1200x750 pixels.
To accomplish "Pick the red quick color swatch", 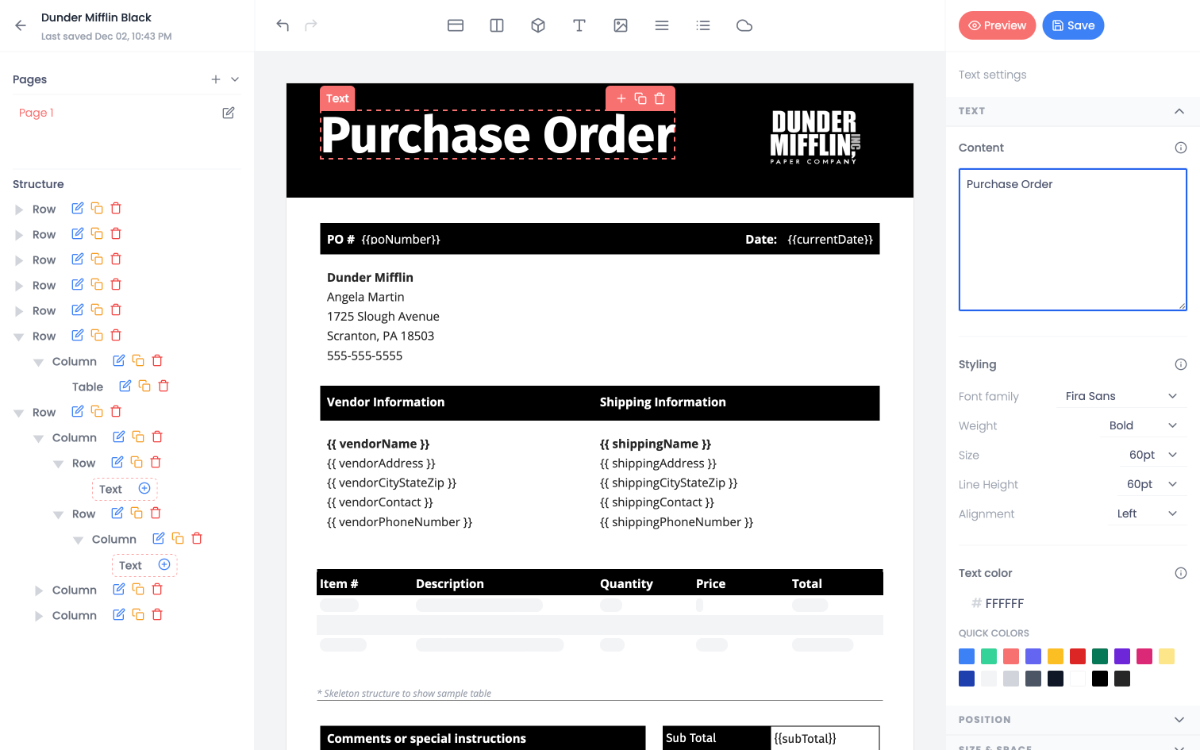I will click(x=1078, y=656).
